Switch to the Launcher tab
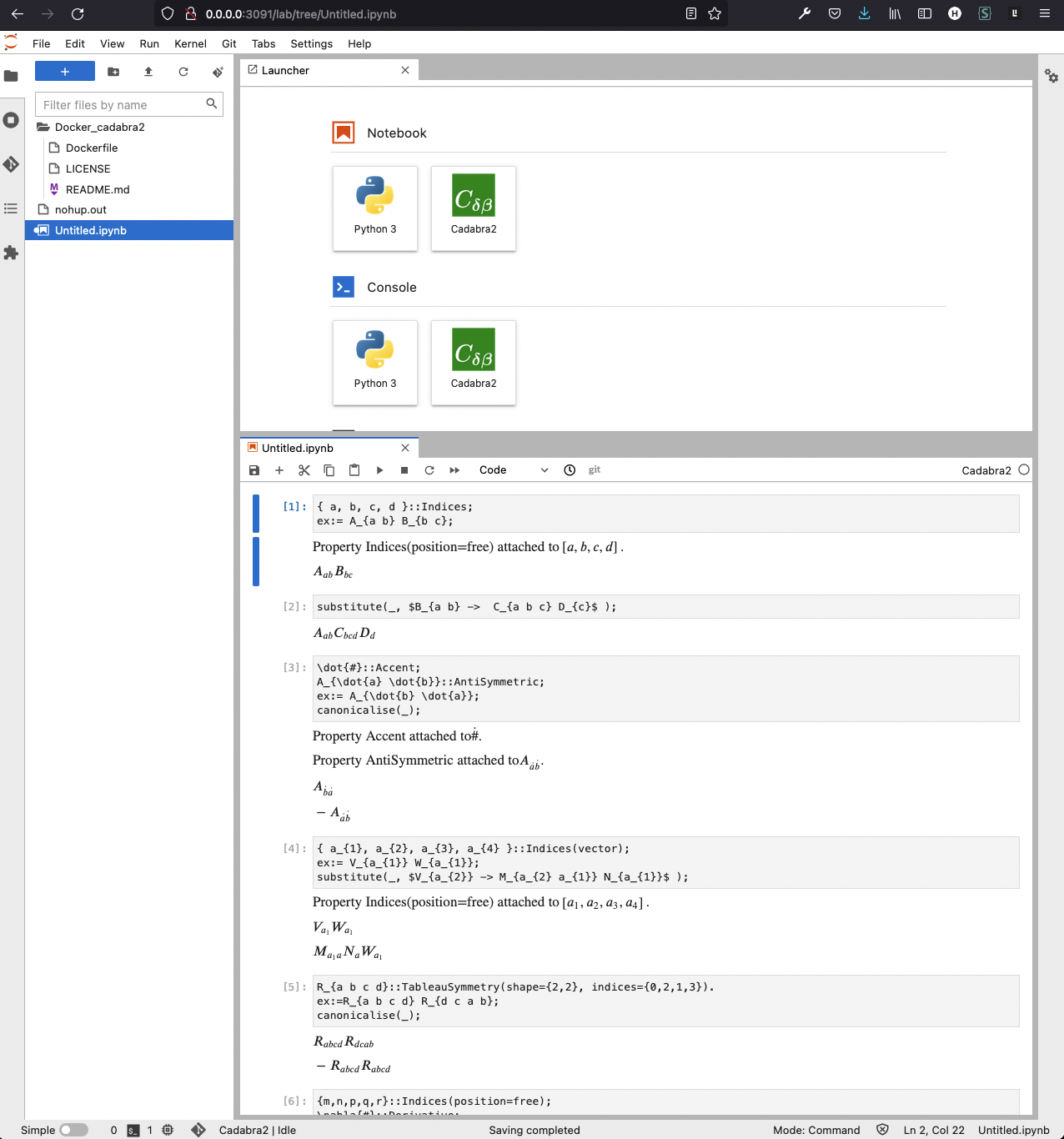 285,70
